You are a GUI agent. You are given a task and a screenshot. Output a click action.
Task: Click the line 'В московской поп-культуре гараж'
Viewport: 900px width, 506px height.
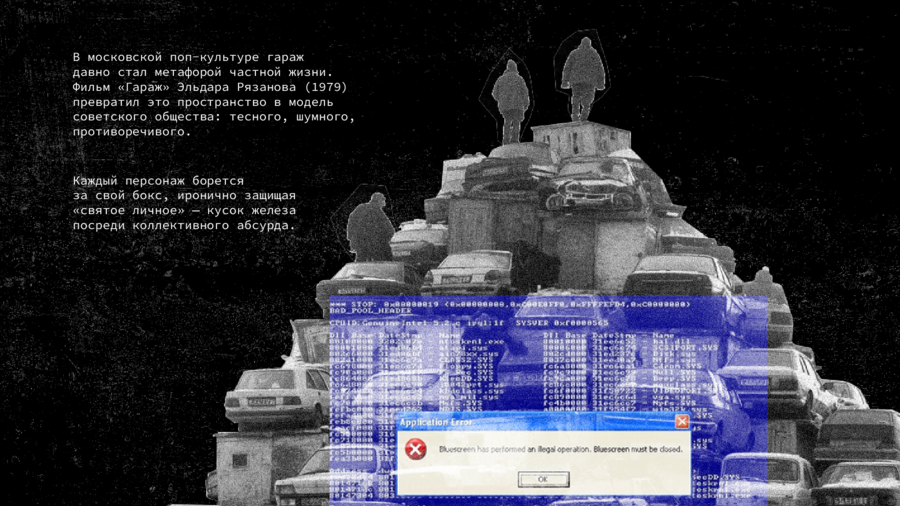point(188,57)
